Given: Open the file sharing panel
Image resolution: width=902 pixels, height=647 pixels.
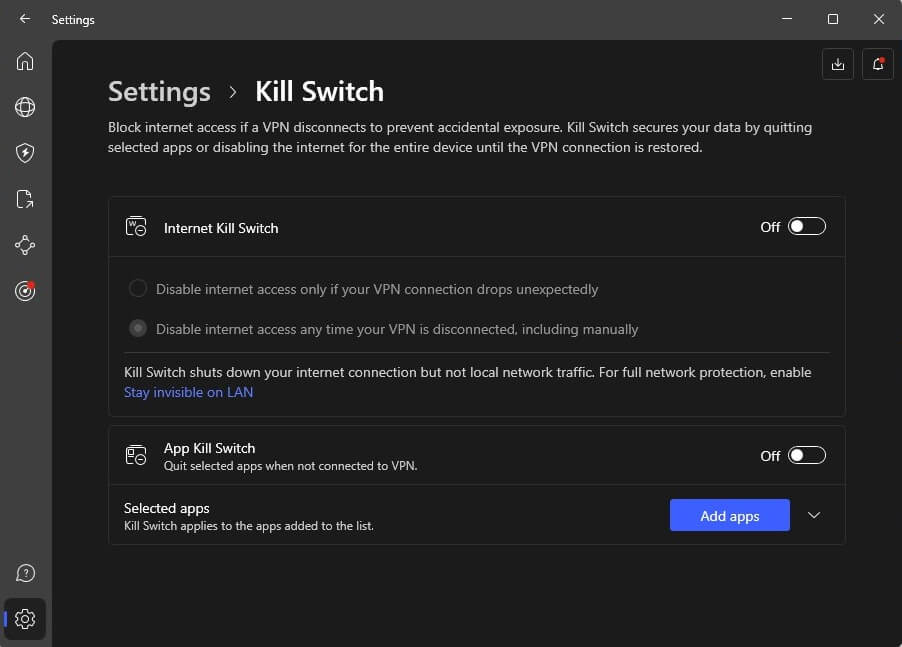Looking at the screenshot, I should (x=25, y=199).
